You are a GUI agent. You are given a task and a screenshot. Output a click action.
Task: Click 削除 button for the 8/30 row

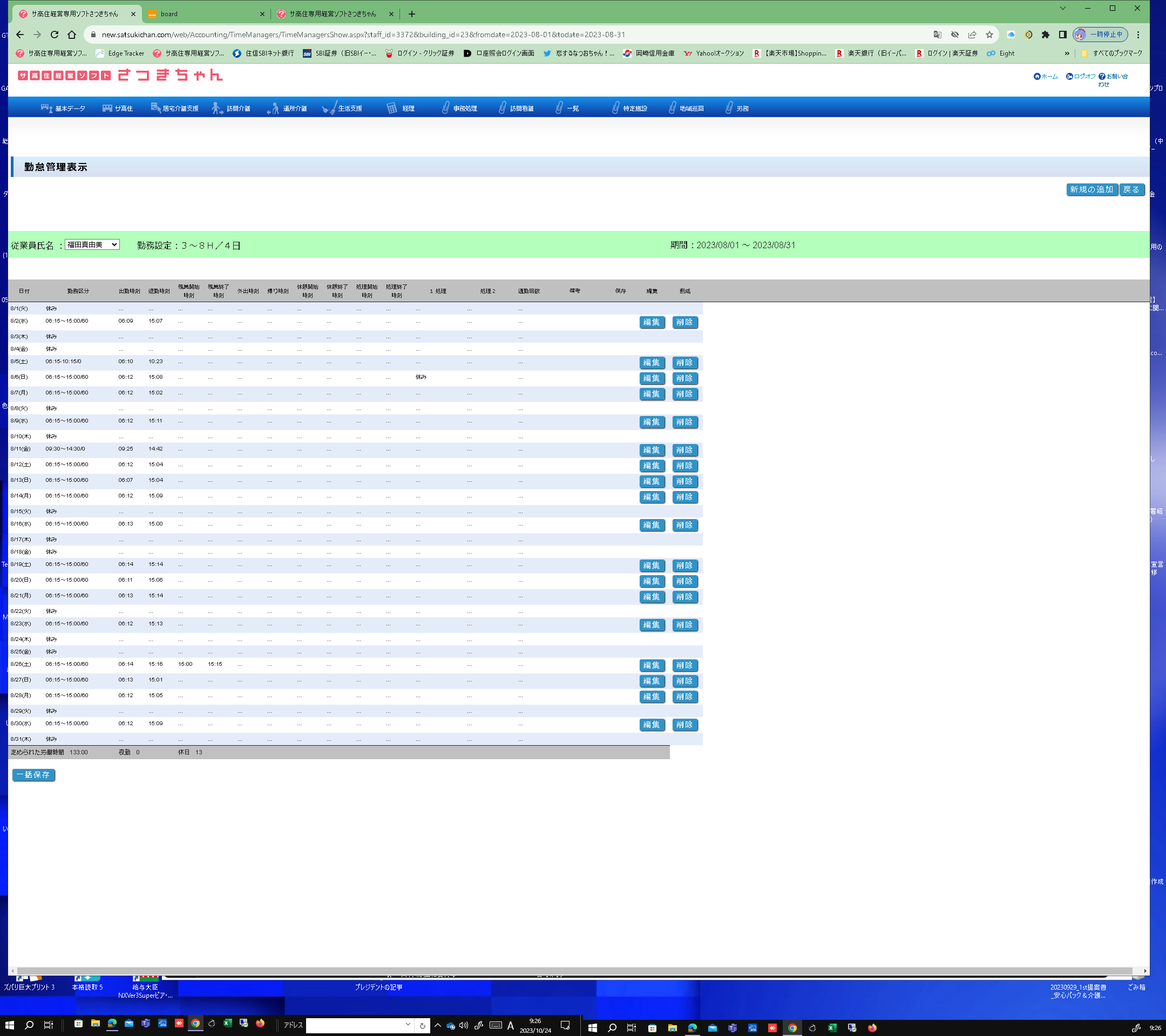[684, 725]
